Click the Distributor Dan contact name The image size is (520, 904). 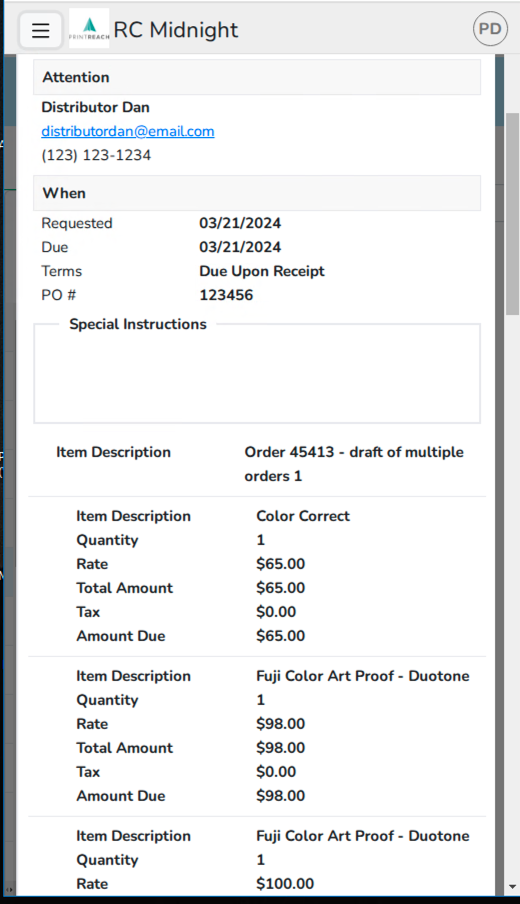click(x=96, y=107)
